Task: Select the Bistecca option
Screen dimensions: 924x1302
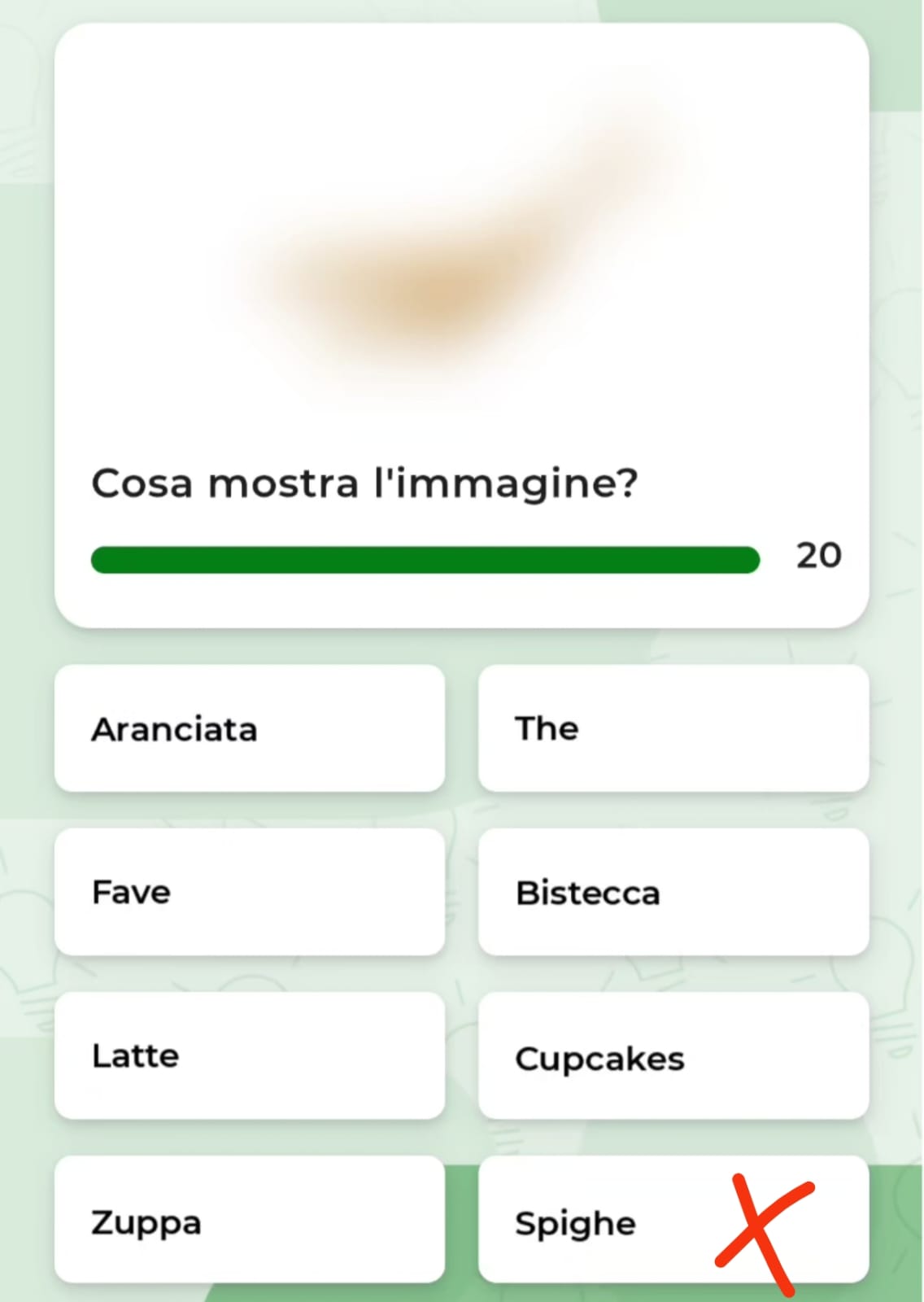Action: 673,892
